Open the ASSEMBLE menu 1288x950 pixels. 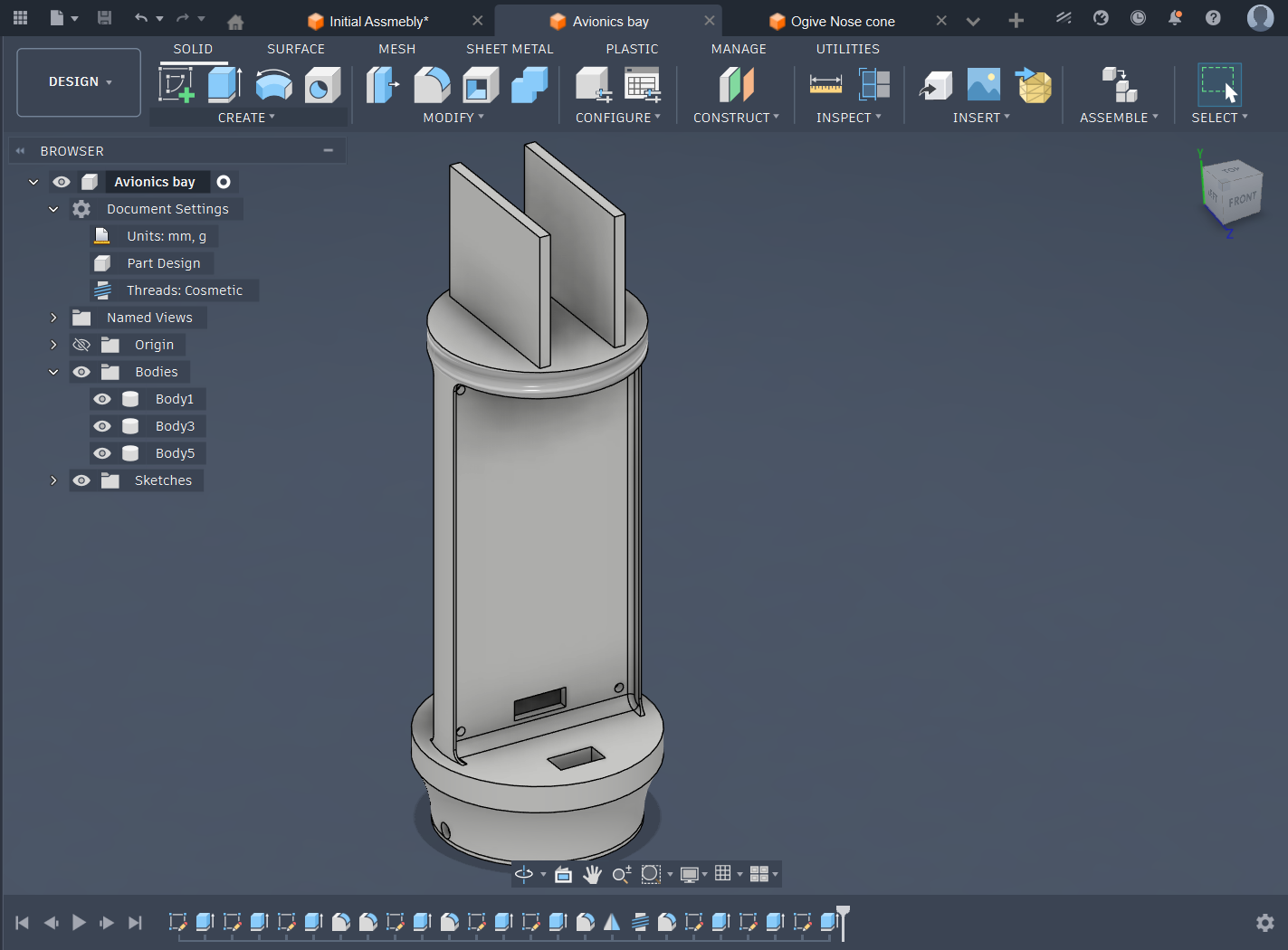coord(1118,118)
